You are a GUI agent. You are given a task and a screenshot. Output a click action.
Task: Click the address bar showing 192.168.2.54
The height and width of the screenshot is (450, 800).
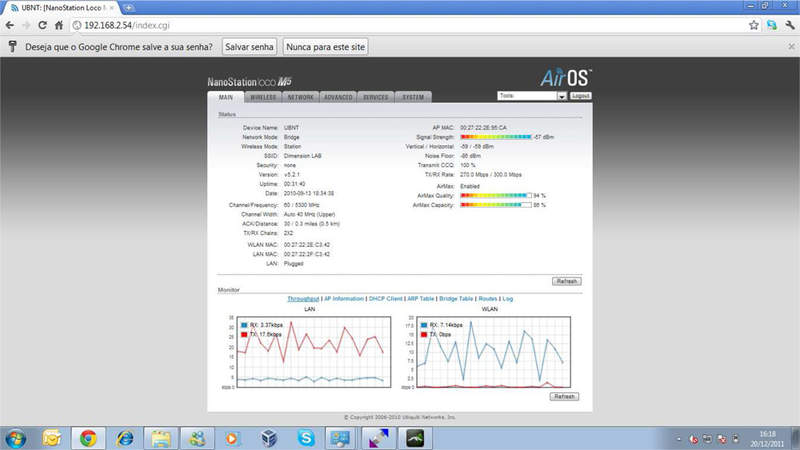[x=408, y=25]
